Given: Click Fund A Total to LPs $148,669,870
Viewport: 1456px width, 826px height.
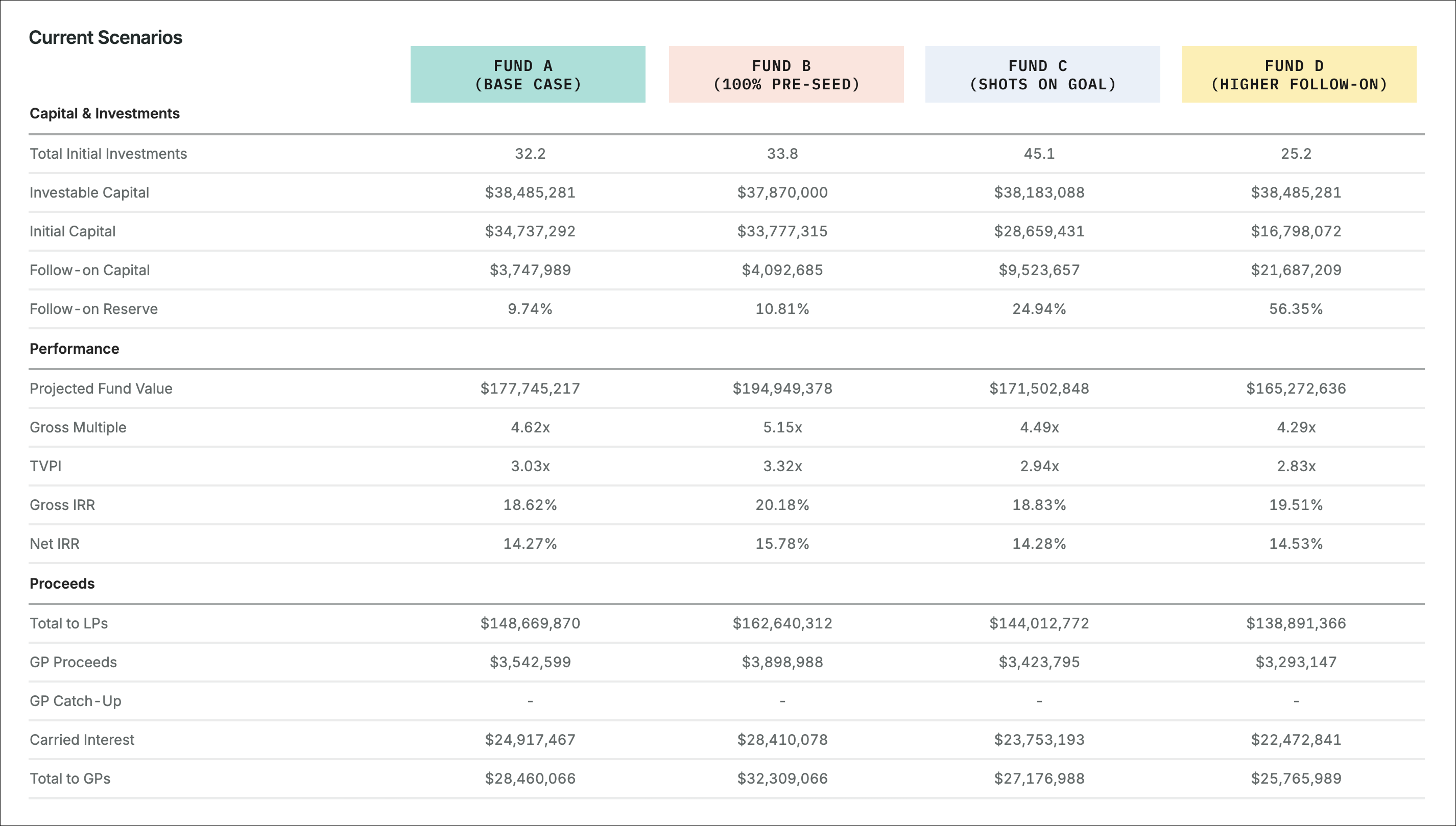Looking at the screenshot, I should (x=530, y=623).
